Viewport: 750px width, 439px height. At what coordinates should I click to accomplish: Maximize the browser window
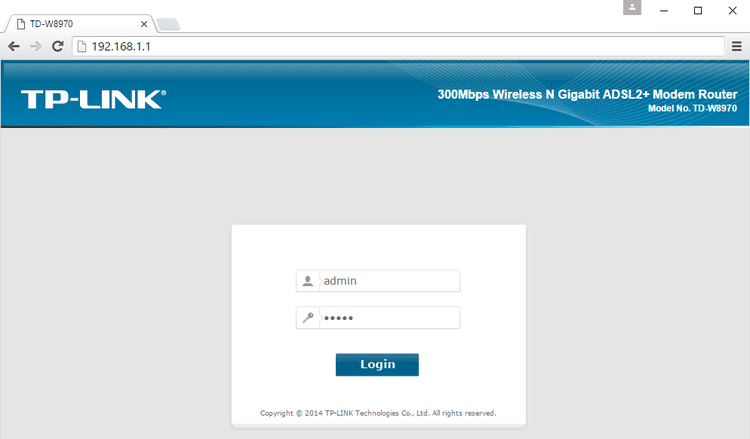(698, 11)
